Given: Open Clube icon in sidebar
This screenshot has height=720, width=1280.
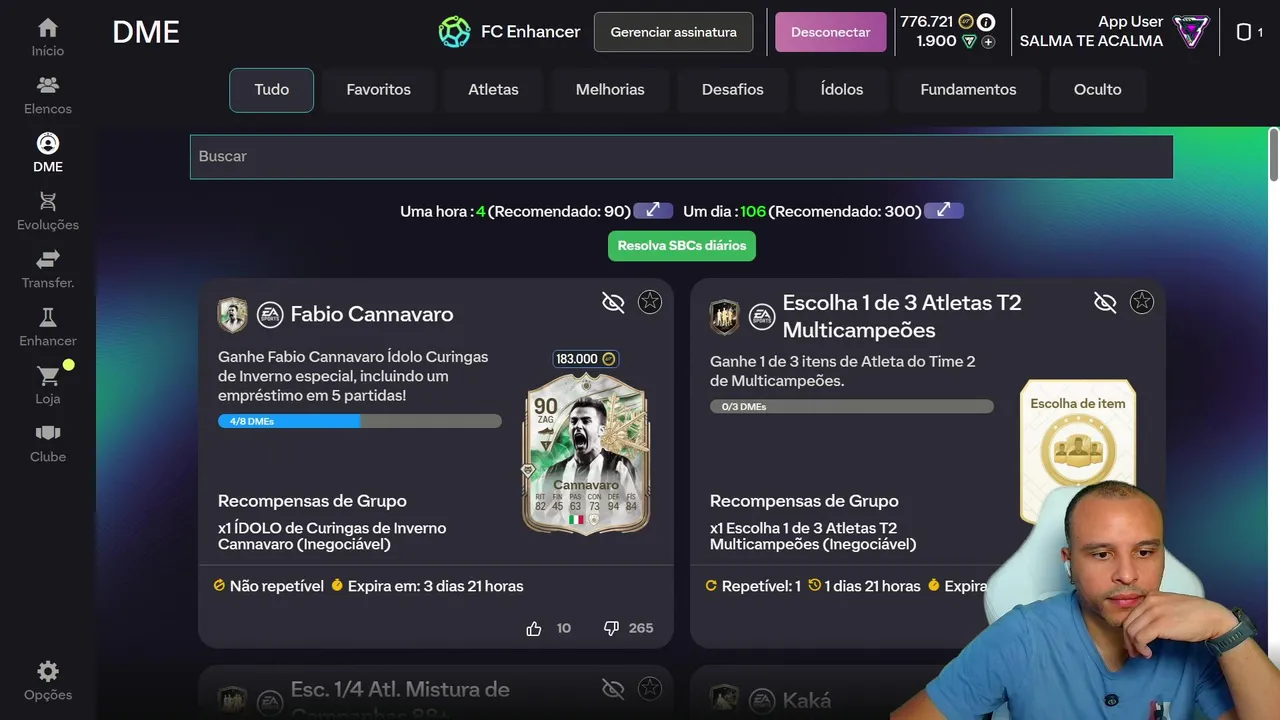Looking at the screenshot, I should [47, 434].
